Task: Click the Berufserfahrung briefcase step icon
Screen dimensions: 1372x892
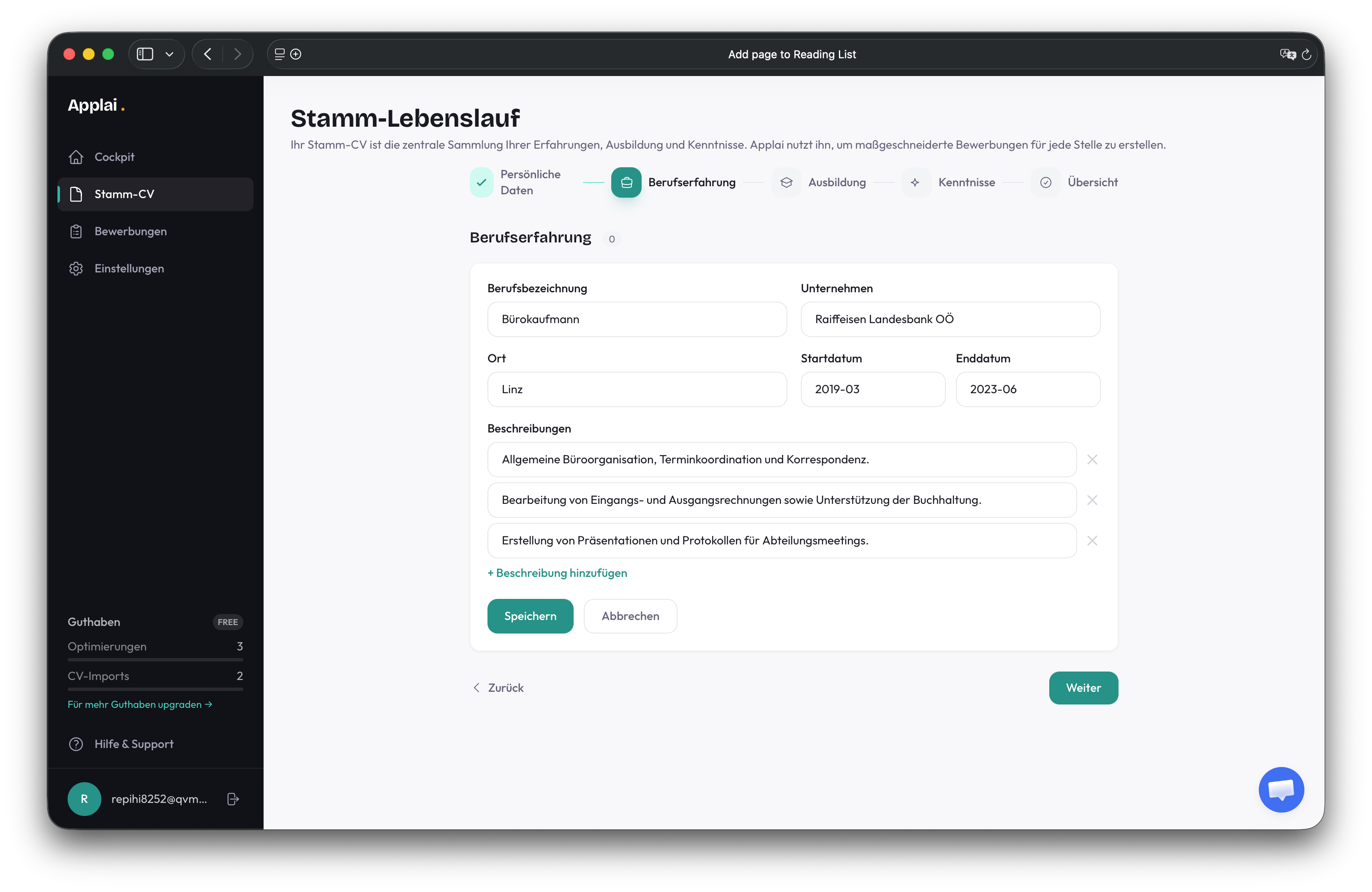Action: [x=626, y=182]
